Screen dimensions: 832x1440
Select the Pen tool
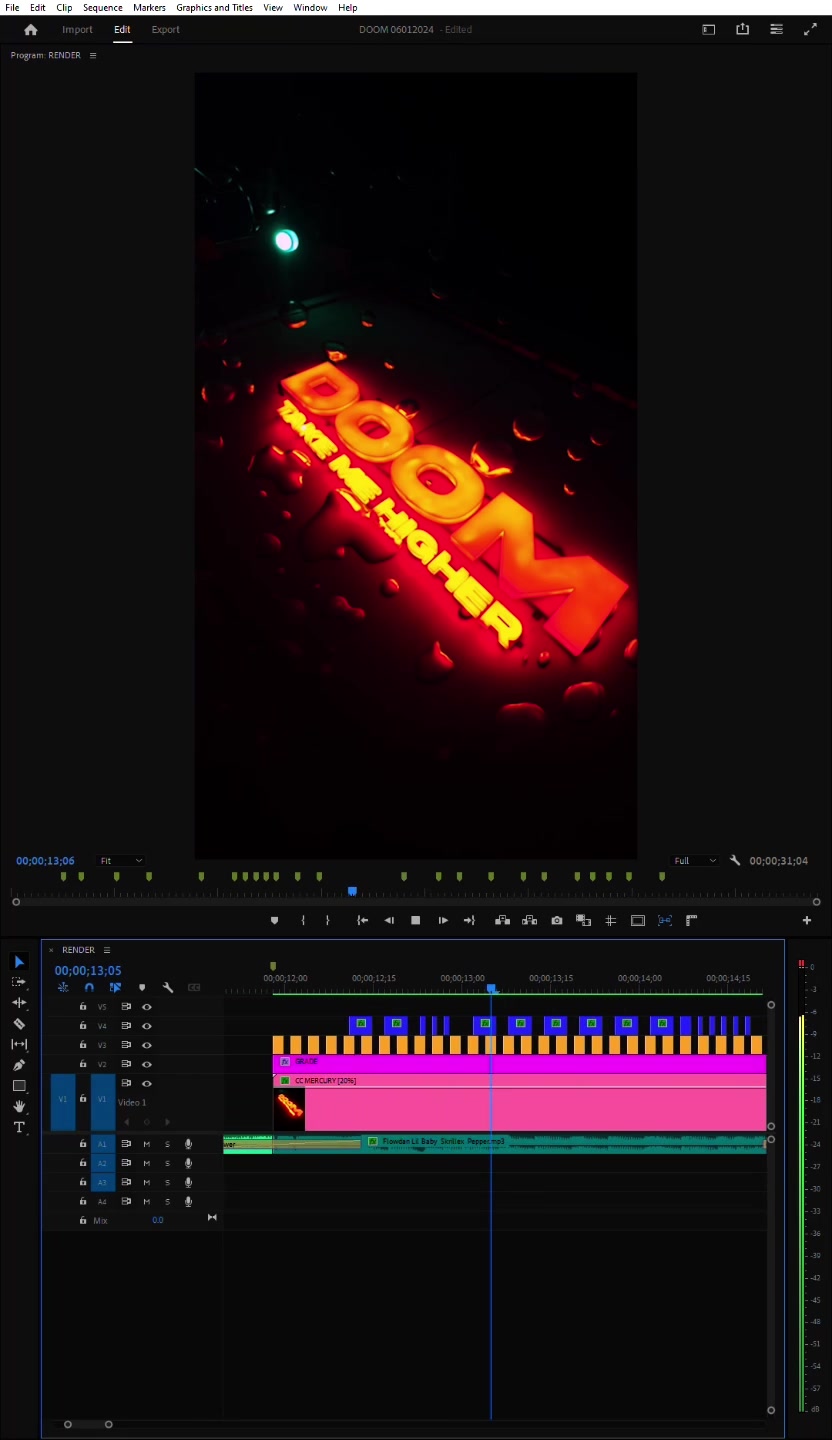click(18, 1065)
